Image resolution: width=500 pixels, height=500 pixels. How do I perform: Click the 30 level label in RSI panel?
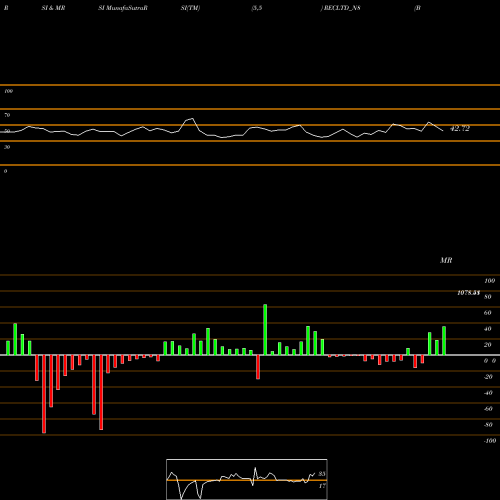pos(7,147)
